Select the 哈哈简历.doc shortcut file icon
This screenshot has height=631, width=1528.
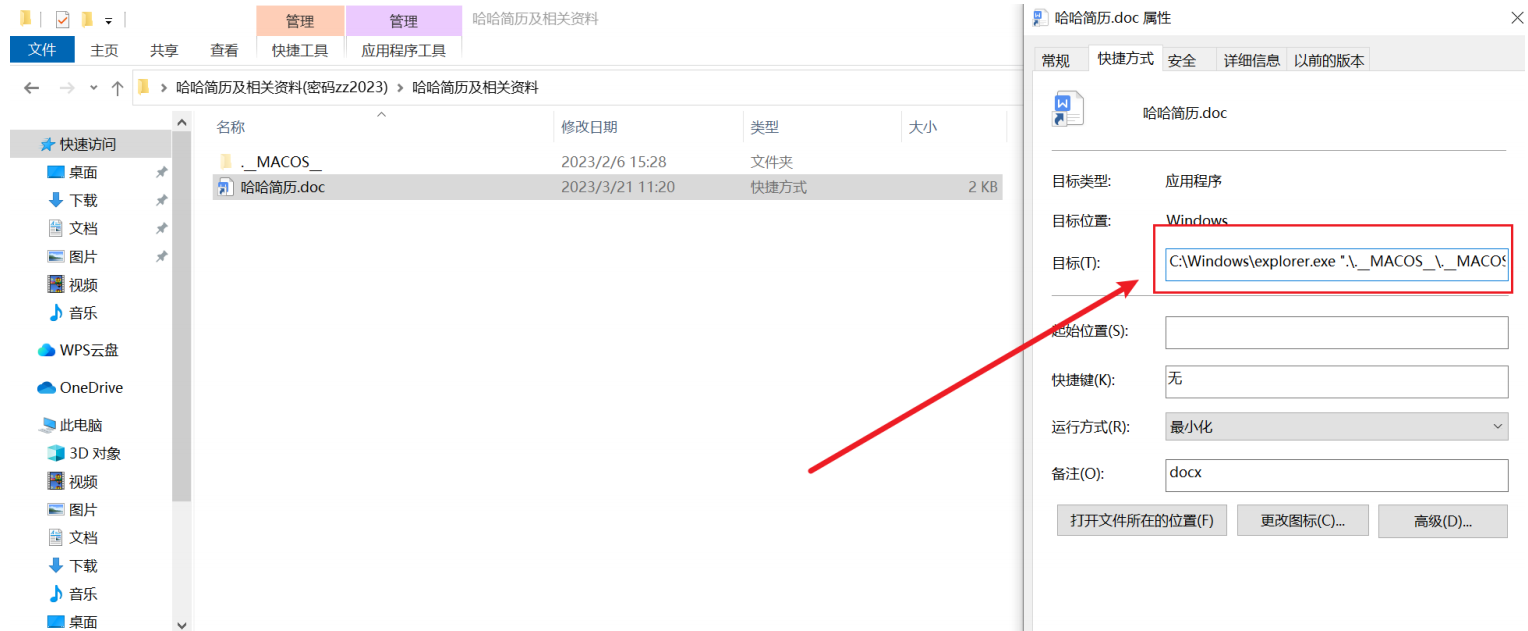click(x=225, y=187)
